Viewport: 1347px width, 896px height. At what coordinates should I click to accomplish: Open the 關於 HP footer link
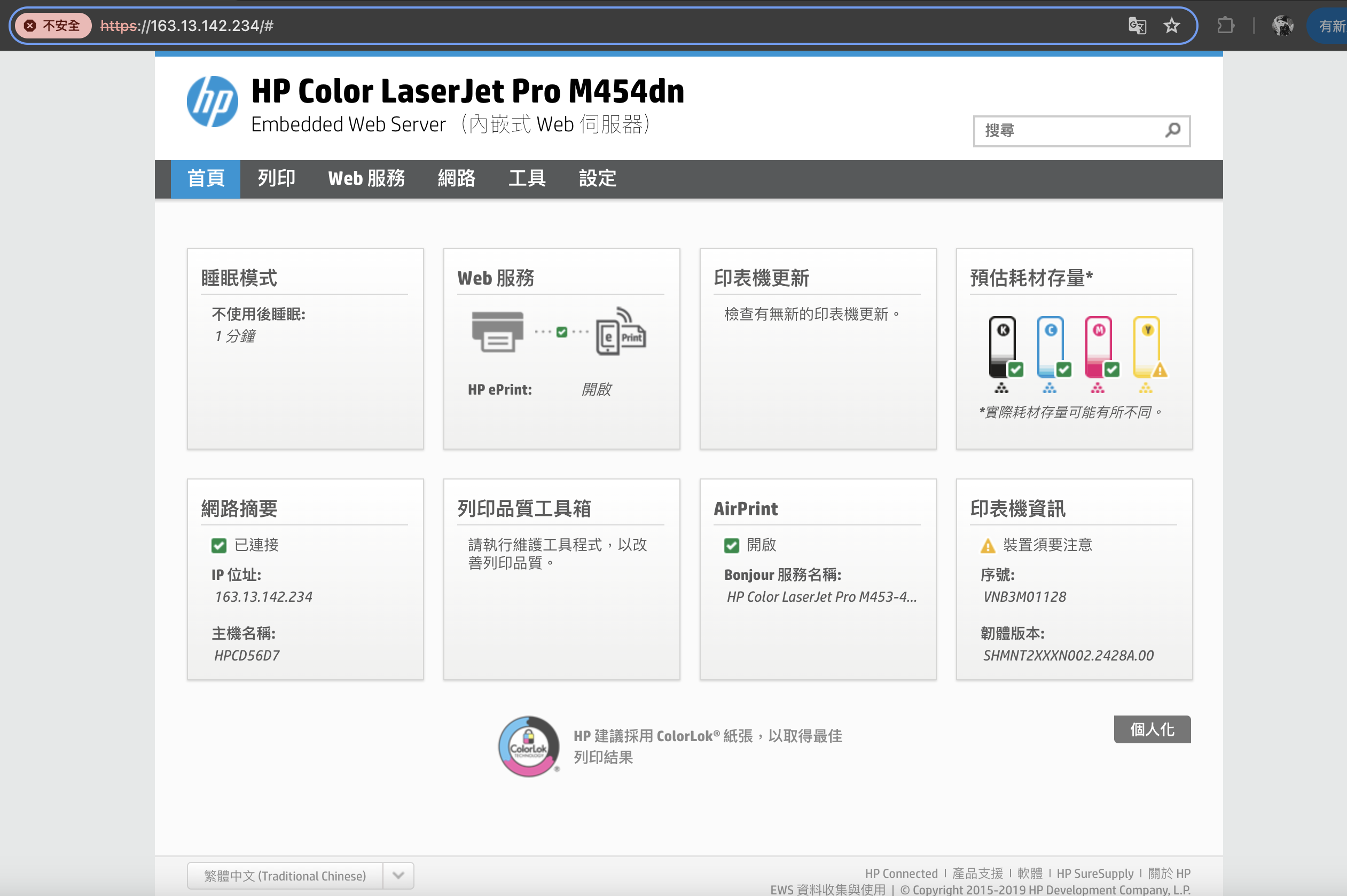click(x=1169, y=873)
